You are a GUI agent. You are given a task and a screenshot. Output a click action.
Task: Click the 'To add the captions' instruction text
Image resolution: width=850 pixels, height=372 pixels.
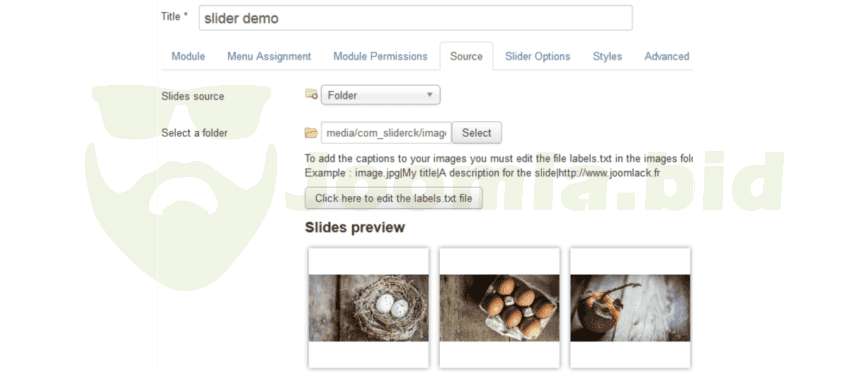(499, 159)
